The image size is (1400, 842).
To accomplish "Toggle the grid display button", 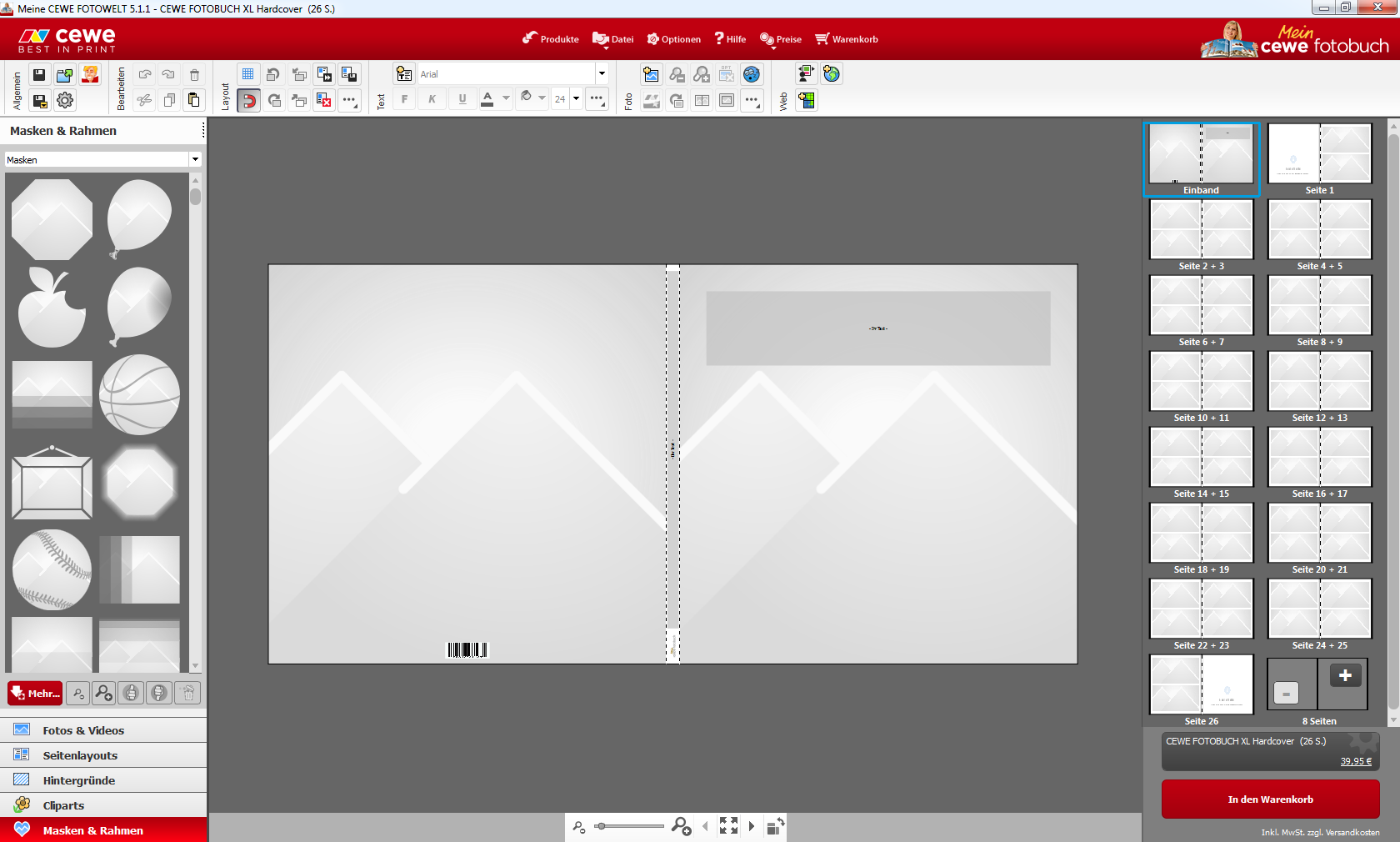I will point(247,74).
